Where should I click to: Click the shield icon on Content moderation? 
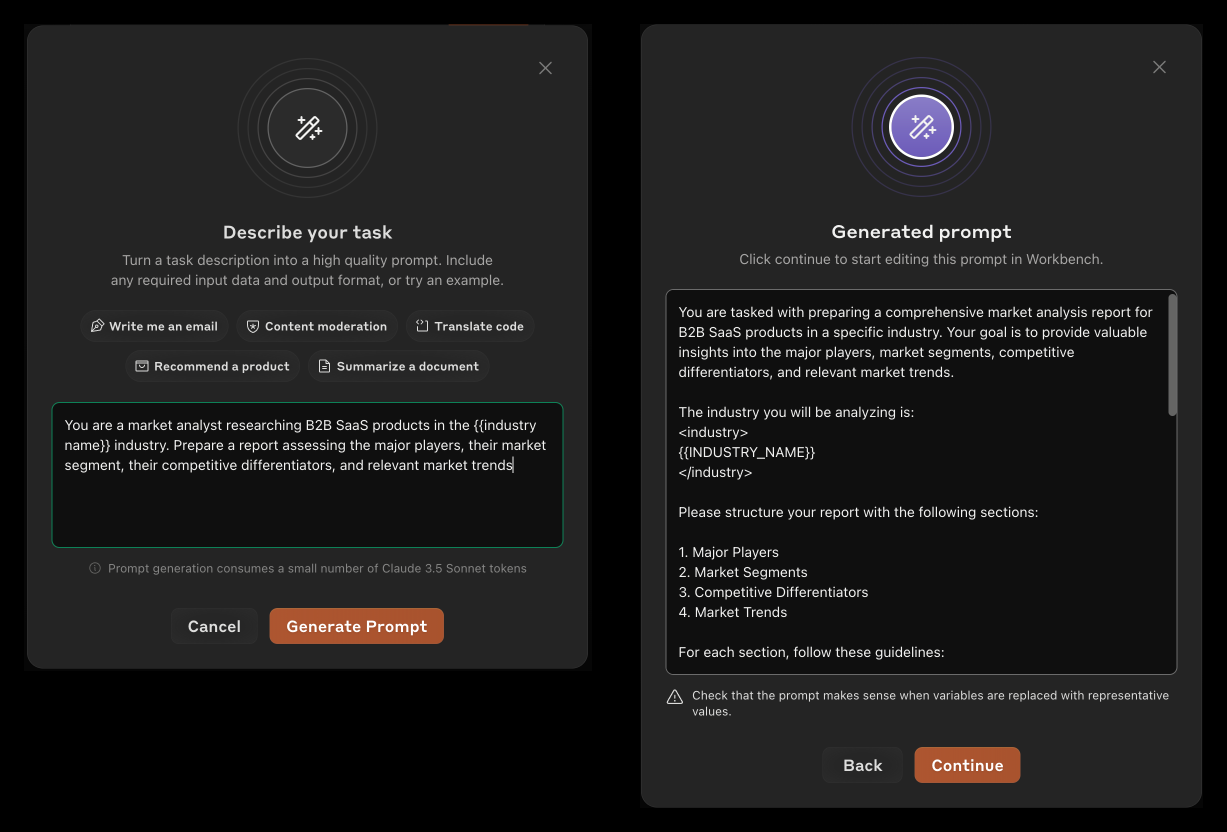[253, 326]
